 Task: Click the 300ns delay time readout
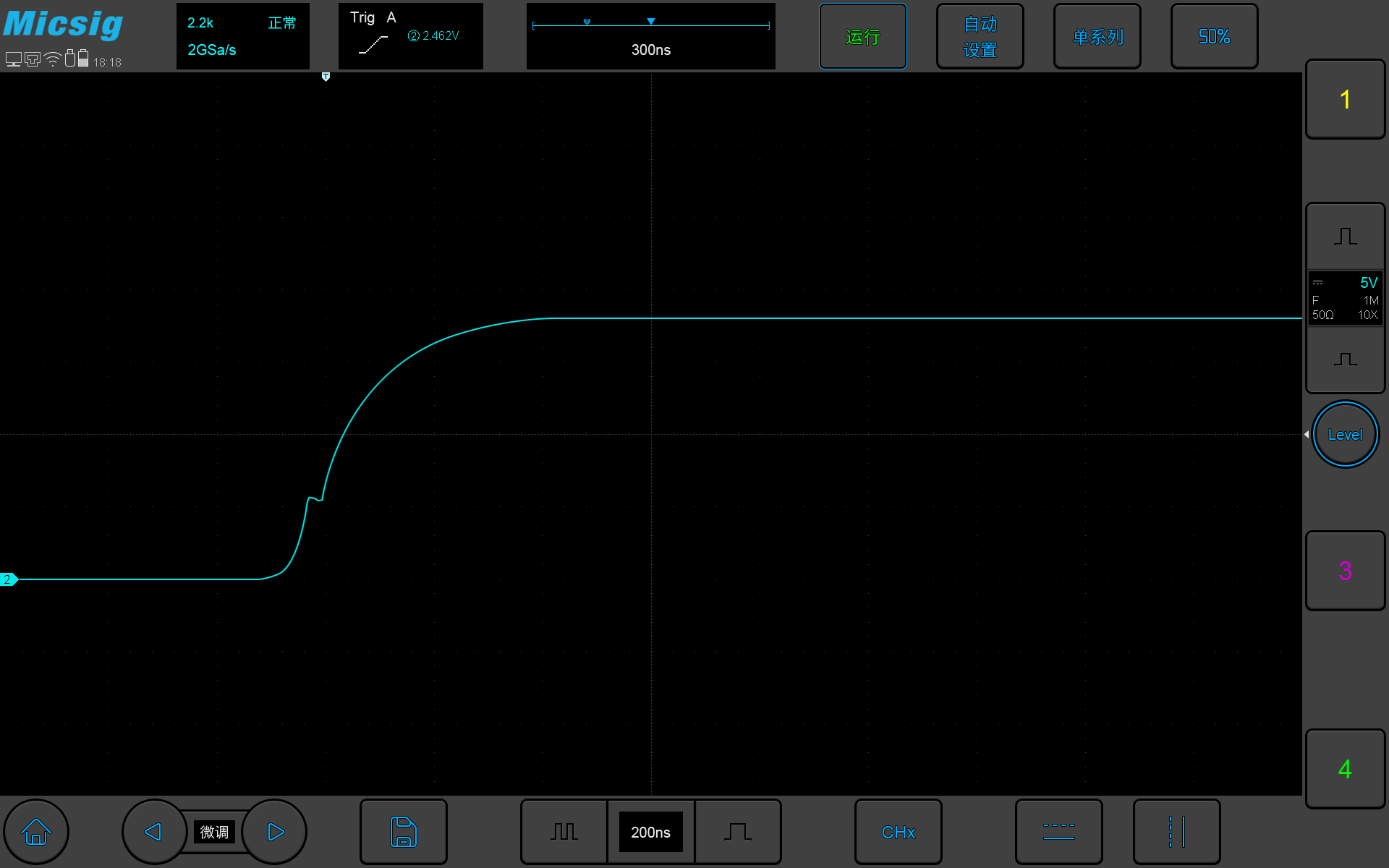(651, 50)
